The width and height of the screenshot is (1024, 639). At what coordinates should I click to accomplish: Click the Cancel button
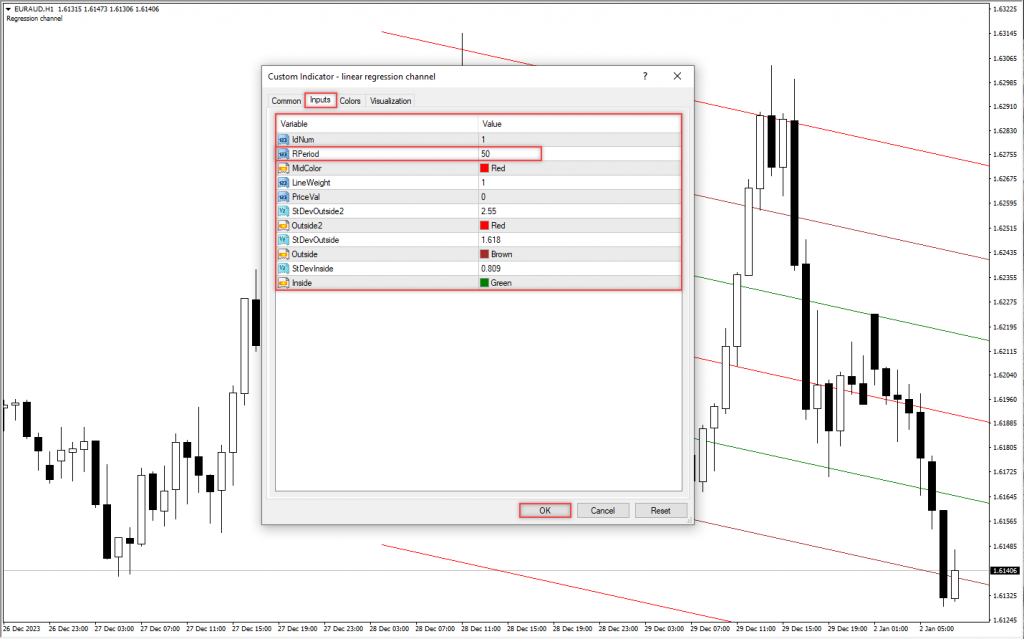click(x=603, y=510)
